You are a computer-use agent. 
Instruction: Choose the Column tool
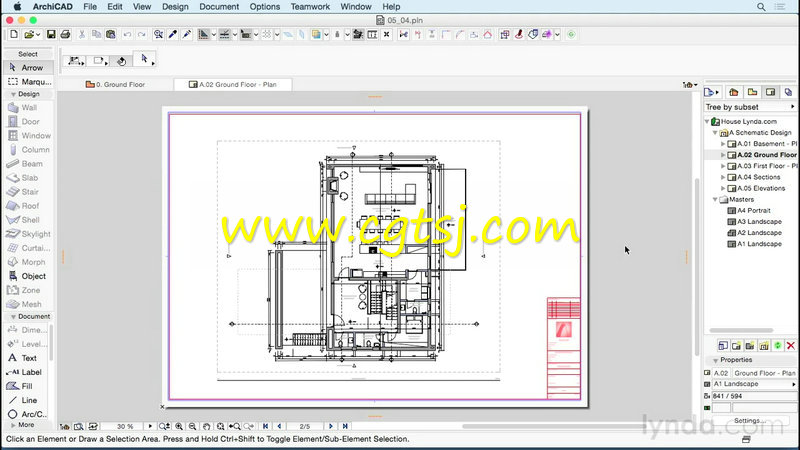tap(28, 149)
